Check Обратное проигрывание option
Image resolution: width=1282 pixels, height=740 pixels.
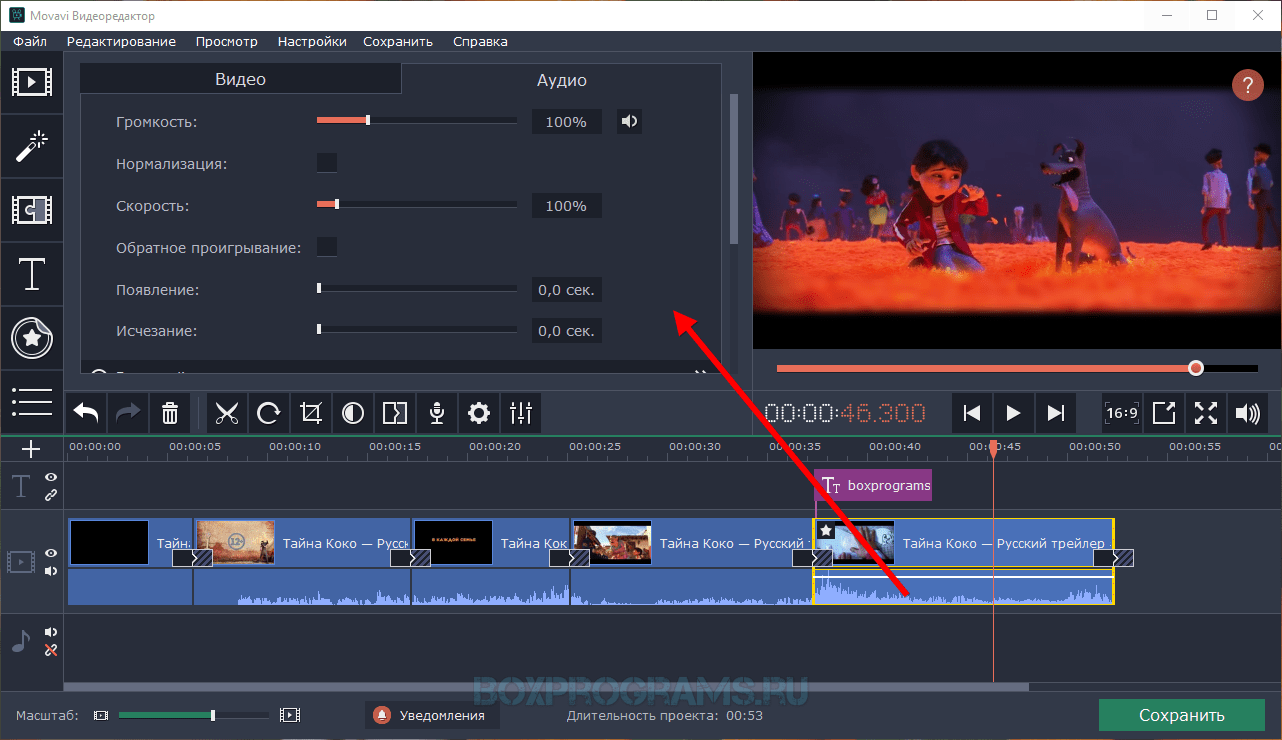pos(327,247)
